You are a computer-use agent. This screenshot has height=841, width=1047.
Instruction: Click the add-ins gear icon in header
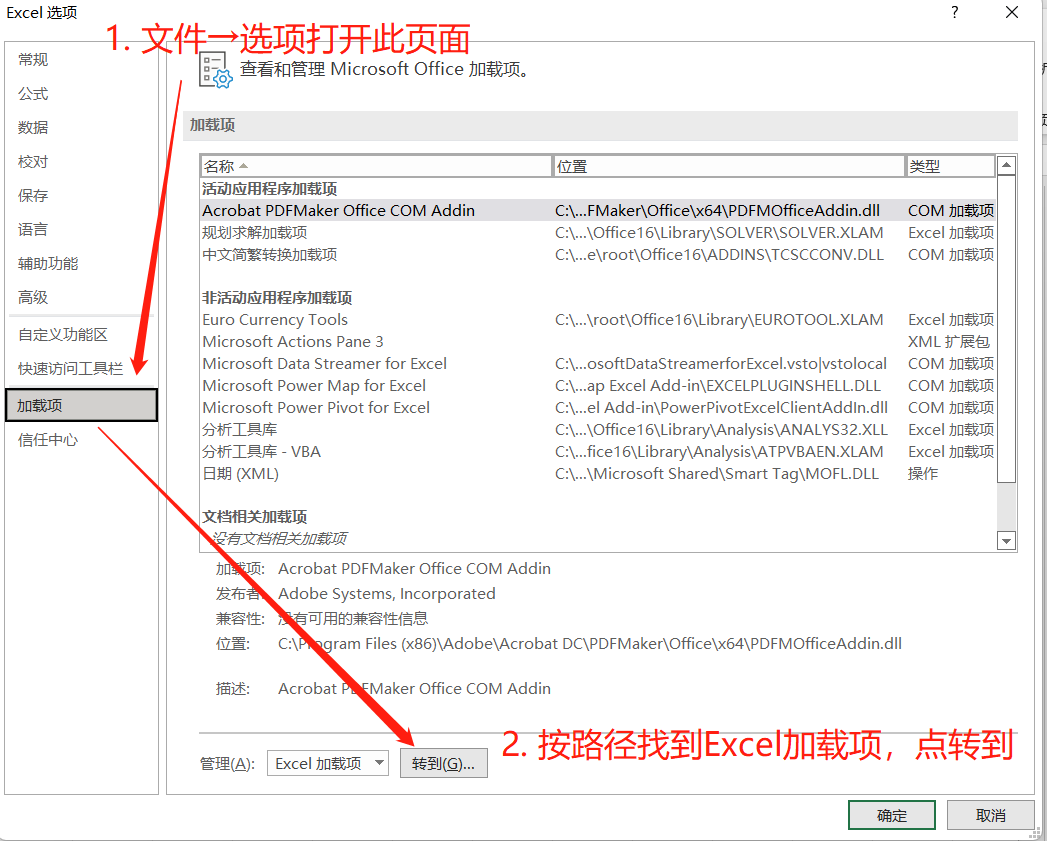click(x=216, y=69)
